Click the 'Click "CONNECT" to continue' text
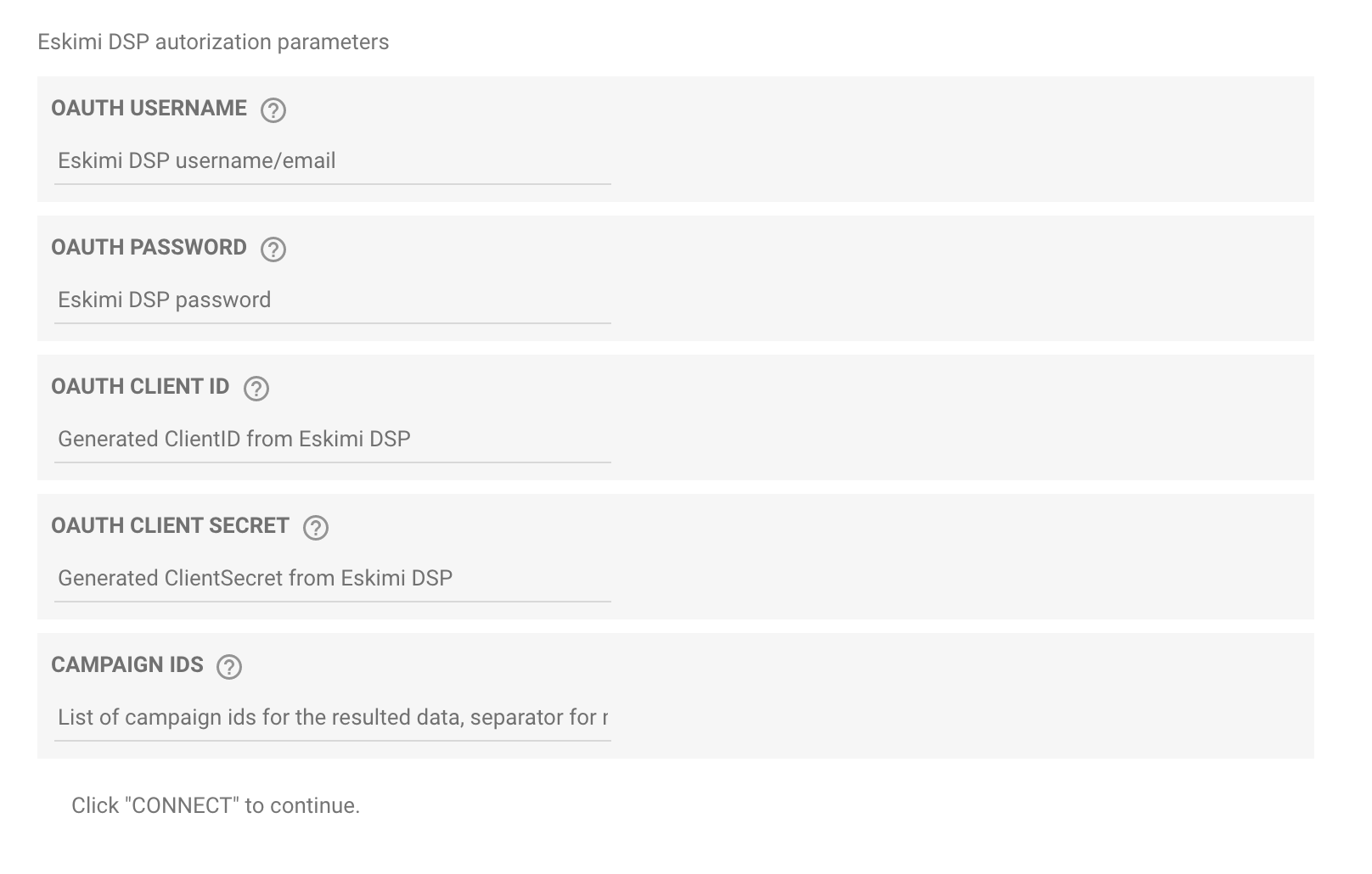Image resolution: width=1372 pixels, height=874 pixels. coord(216,805)
